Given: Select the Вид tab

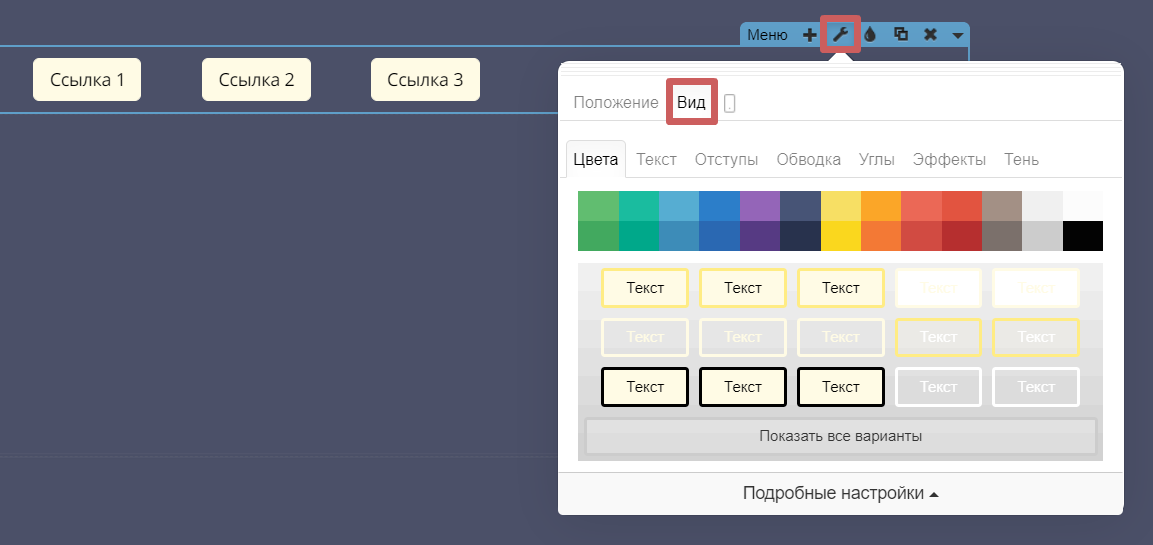Looking at the screenshot, I should [x=691, y=103].
